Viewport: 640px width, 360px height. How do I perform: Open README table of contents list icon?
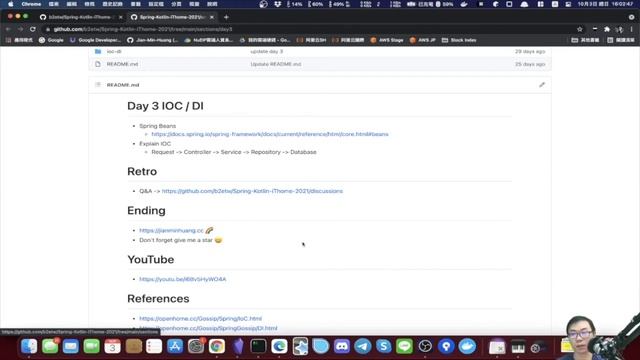pyautogui.click(x=98, y=84)
